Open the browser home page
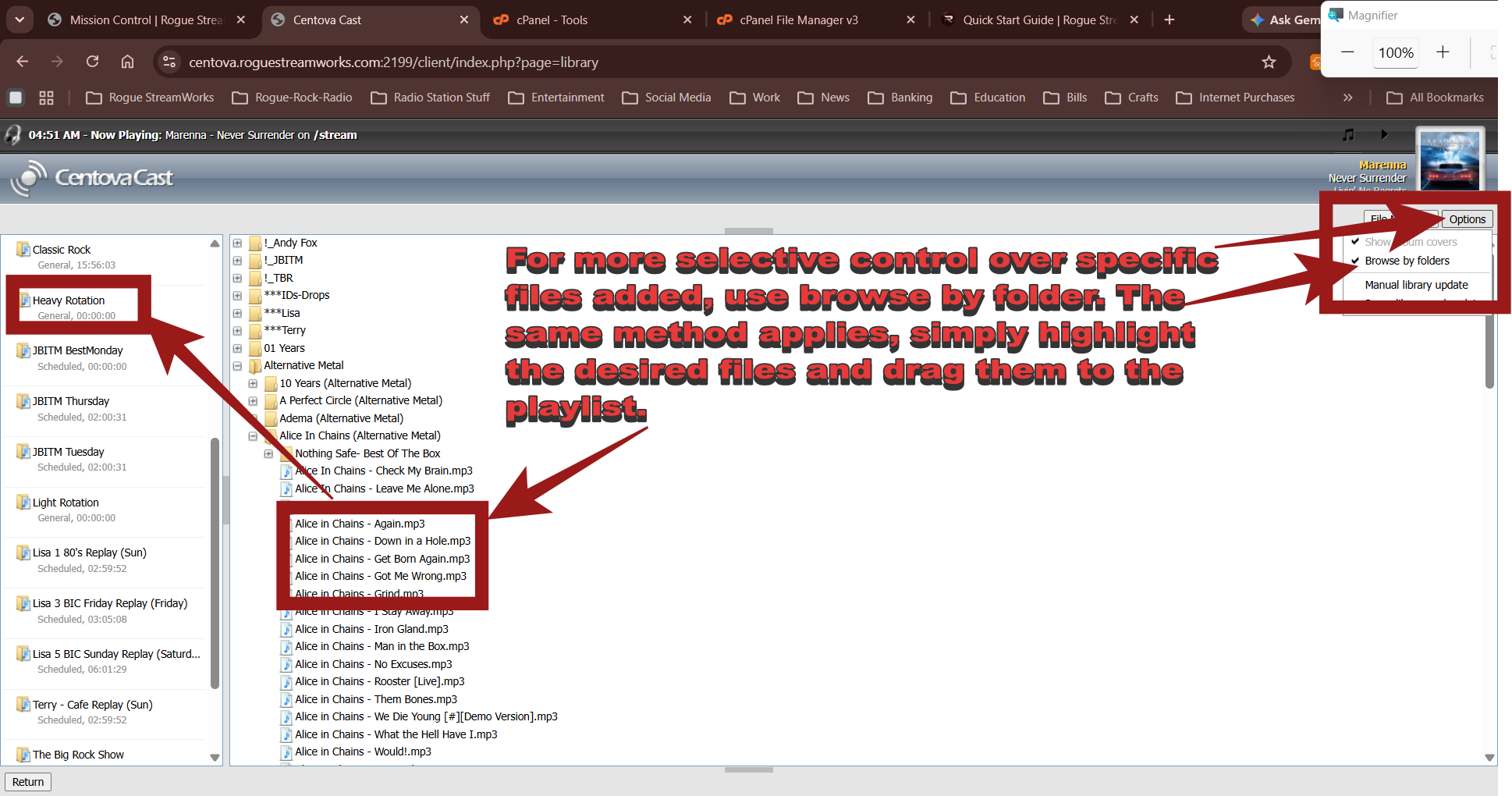 tap(127, 62)
